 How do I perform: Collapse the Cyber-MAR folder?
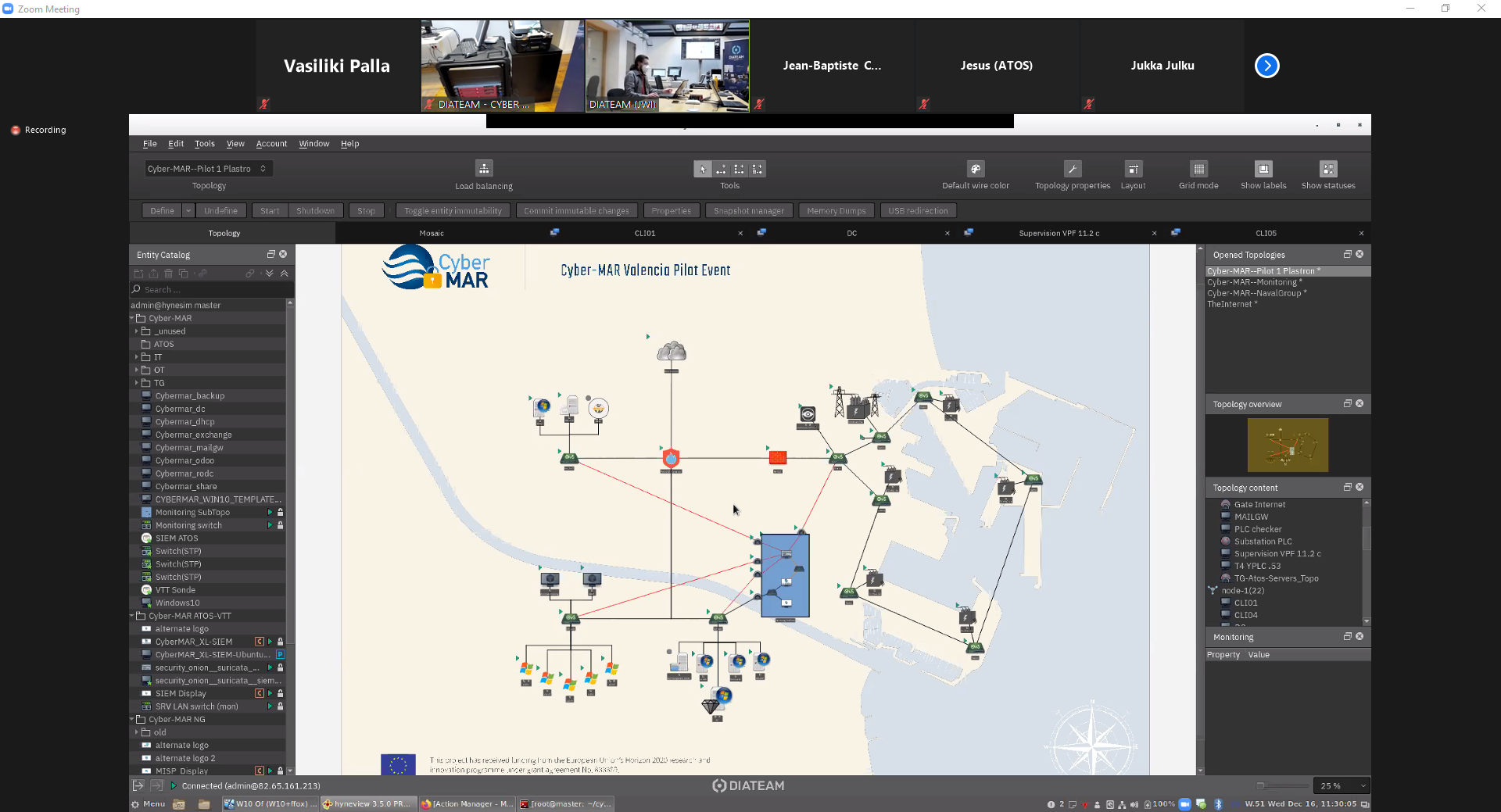[132, 319]
